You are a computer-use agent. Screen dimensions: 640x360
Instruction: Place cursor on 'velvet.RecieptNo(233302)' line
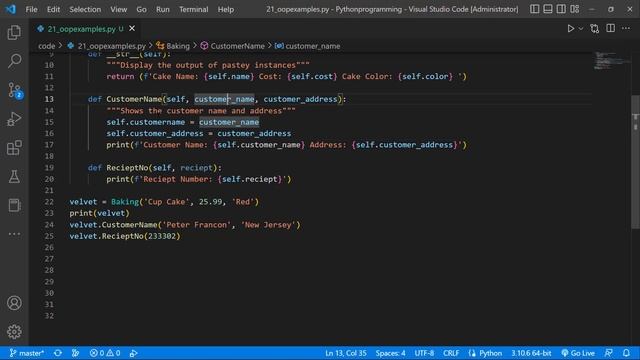click(125, 236)
